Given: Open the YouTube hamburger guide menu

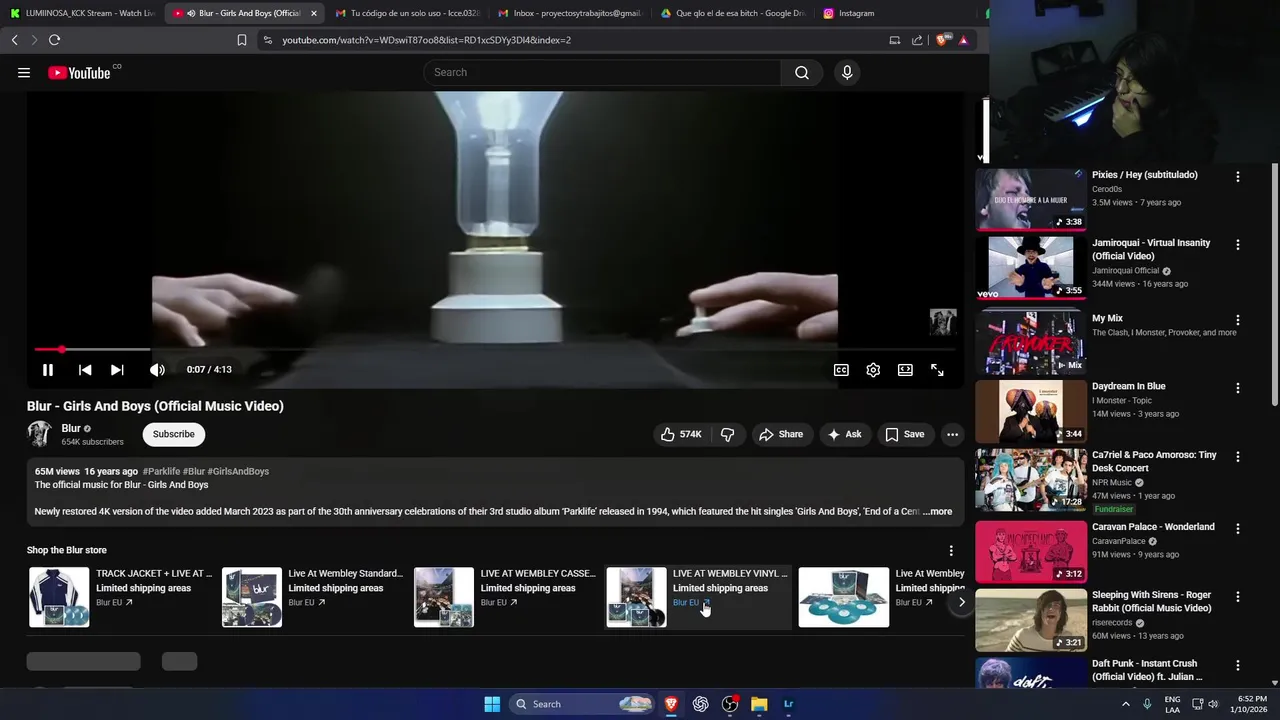Looking at the screenshot, I should [24, 72].
